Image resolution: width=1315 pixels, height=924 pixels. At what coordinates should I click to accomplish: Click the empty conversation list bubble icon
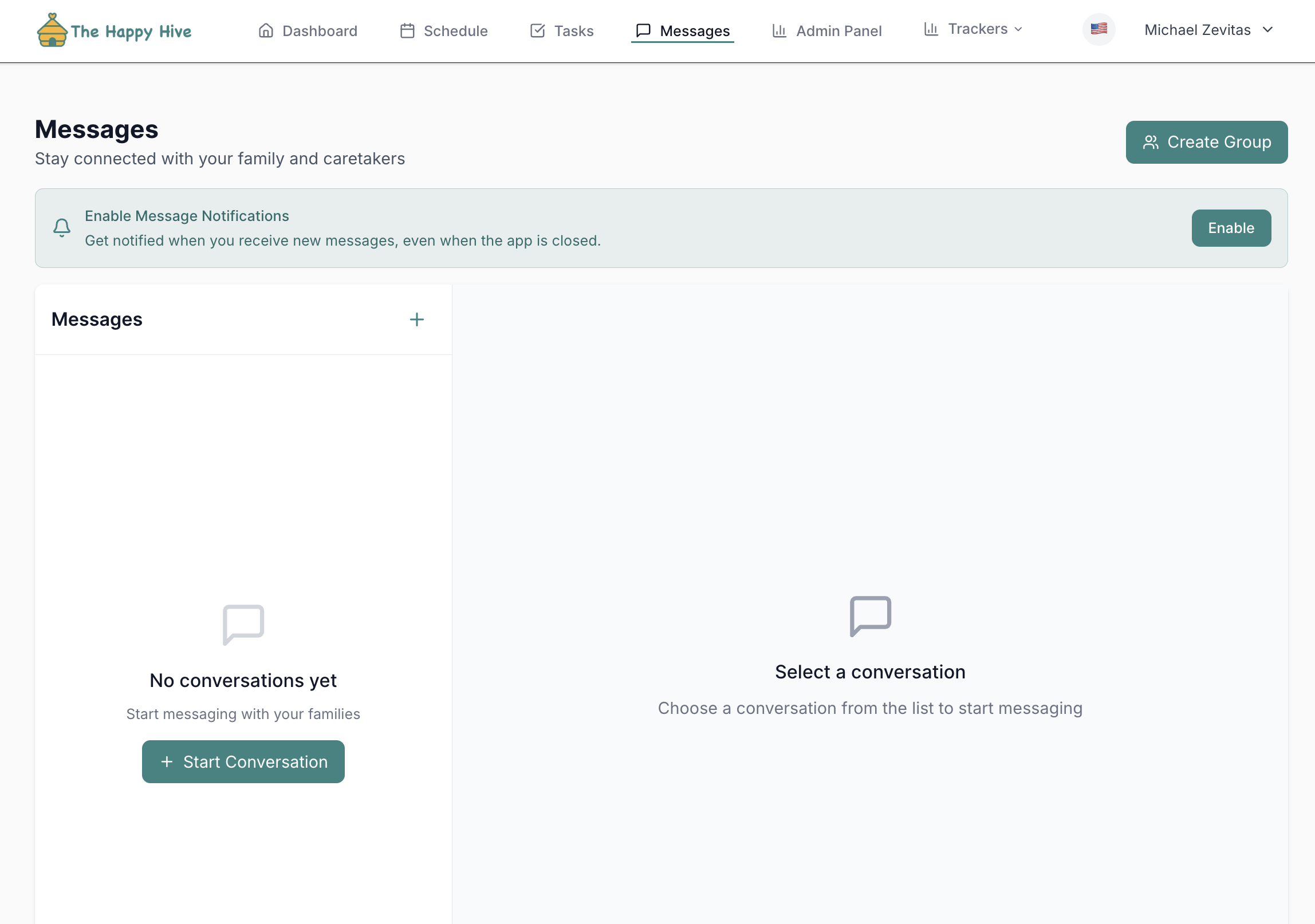(x=243, y=625)
